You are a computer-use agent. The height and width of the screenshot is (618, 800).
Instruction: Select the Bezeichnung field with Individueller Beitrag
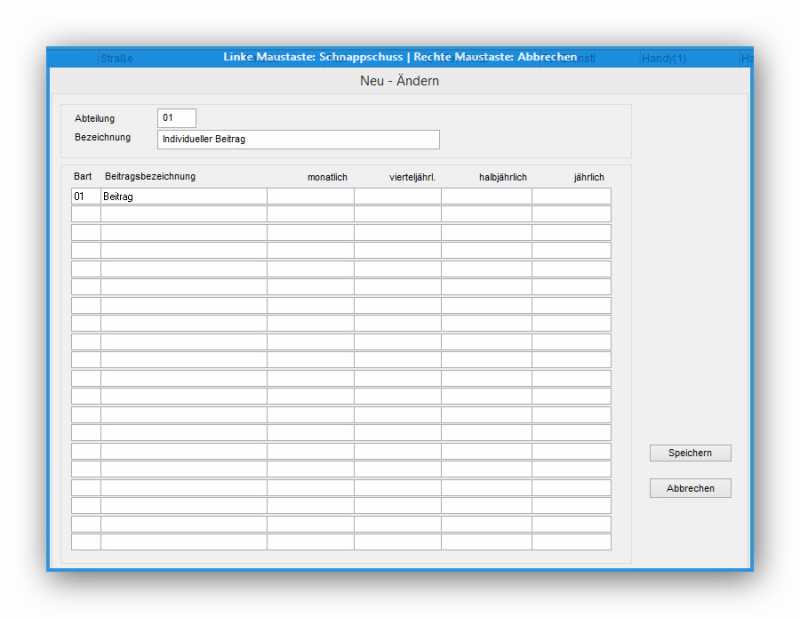pyautogui.click(x=298, y=139)
